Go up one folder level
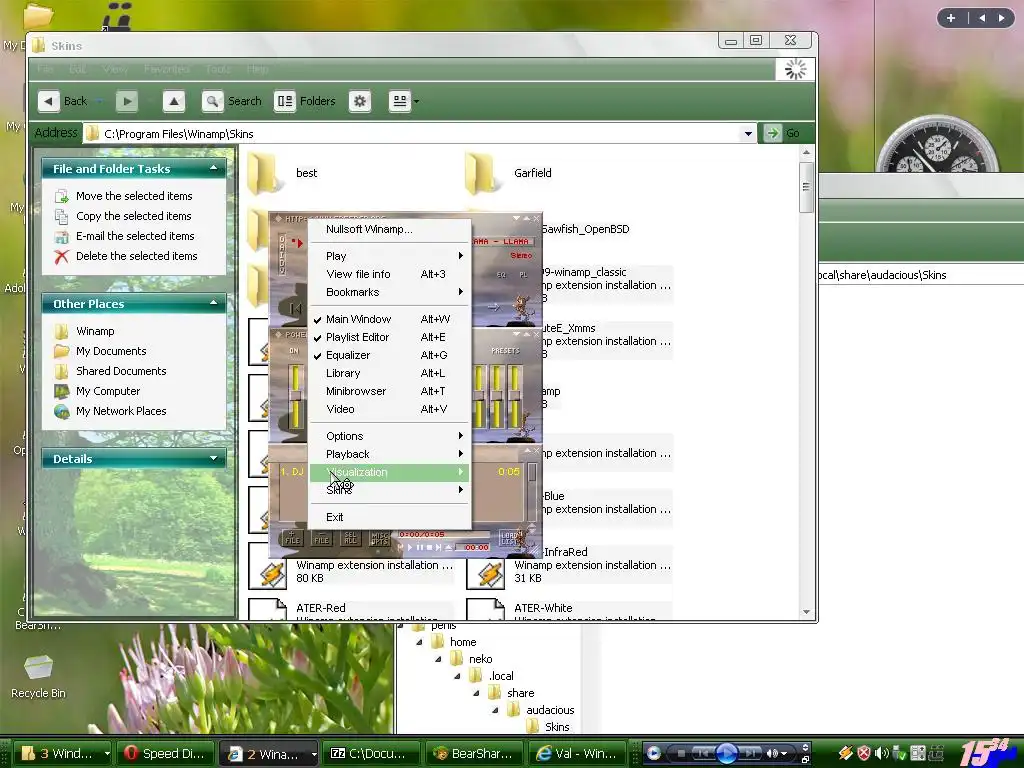Image resolution: width=1024 pixels, height=768 pixels. pyautogui.click(x=174, y=101)
